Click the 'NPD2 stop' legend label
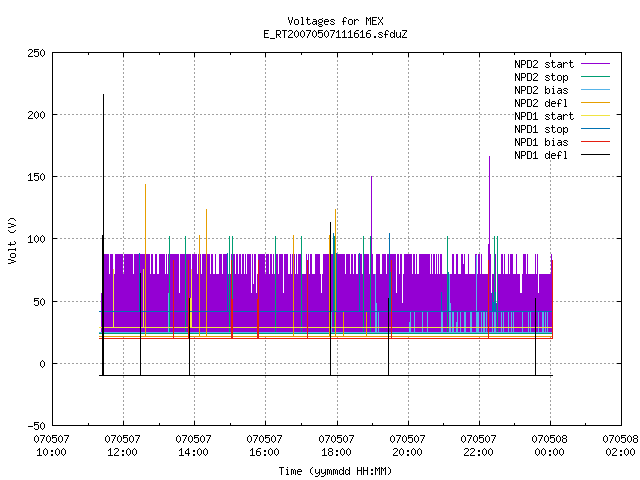 [541, 77]
